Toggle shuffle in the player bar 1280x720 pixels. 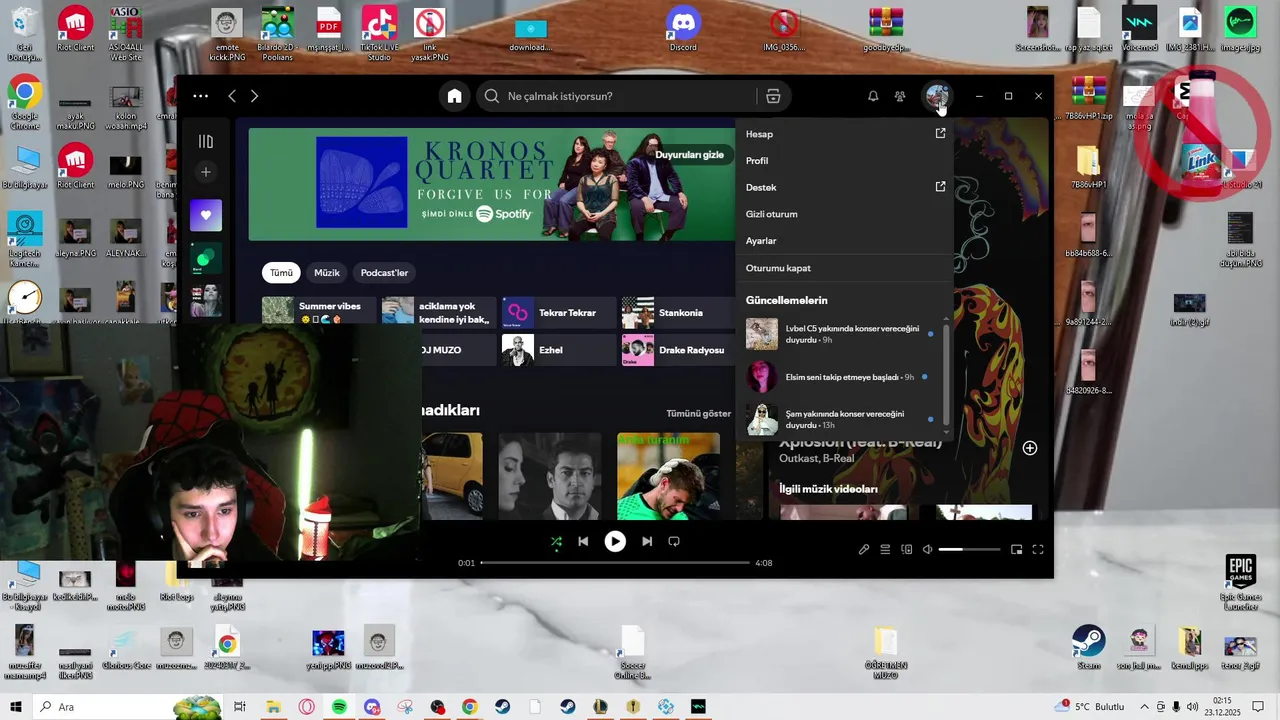[x=556, y=541]
